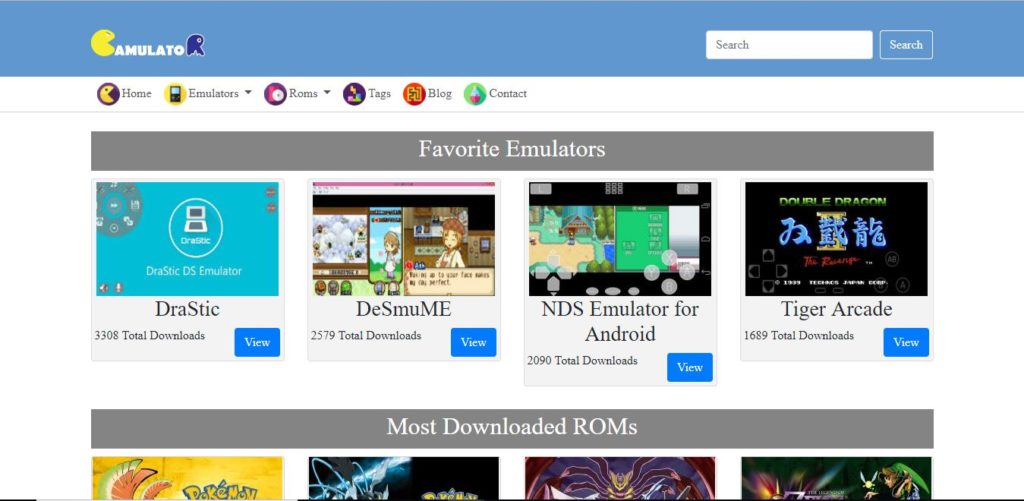Click the Most Downloaded ROMs heading

coord(512,427)
